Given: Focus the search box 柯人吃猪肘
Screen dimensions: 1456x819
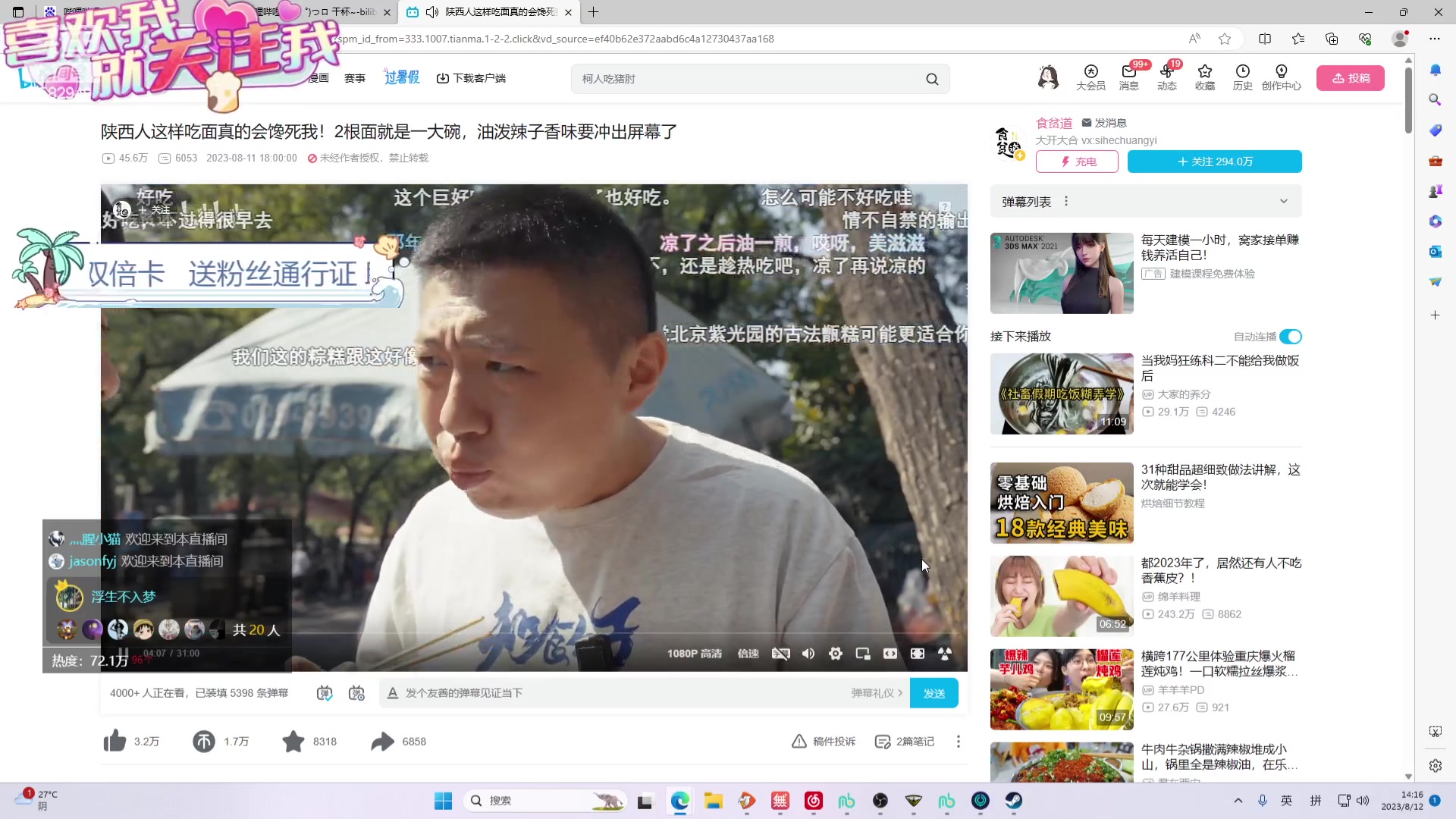Looking at the screenshot, I should point(747,79).
